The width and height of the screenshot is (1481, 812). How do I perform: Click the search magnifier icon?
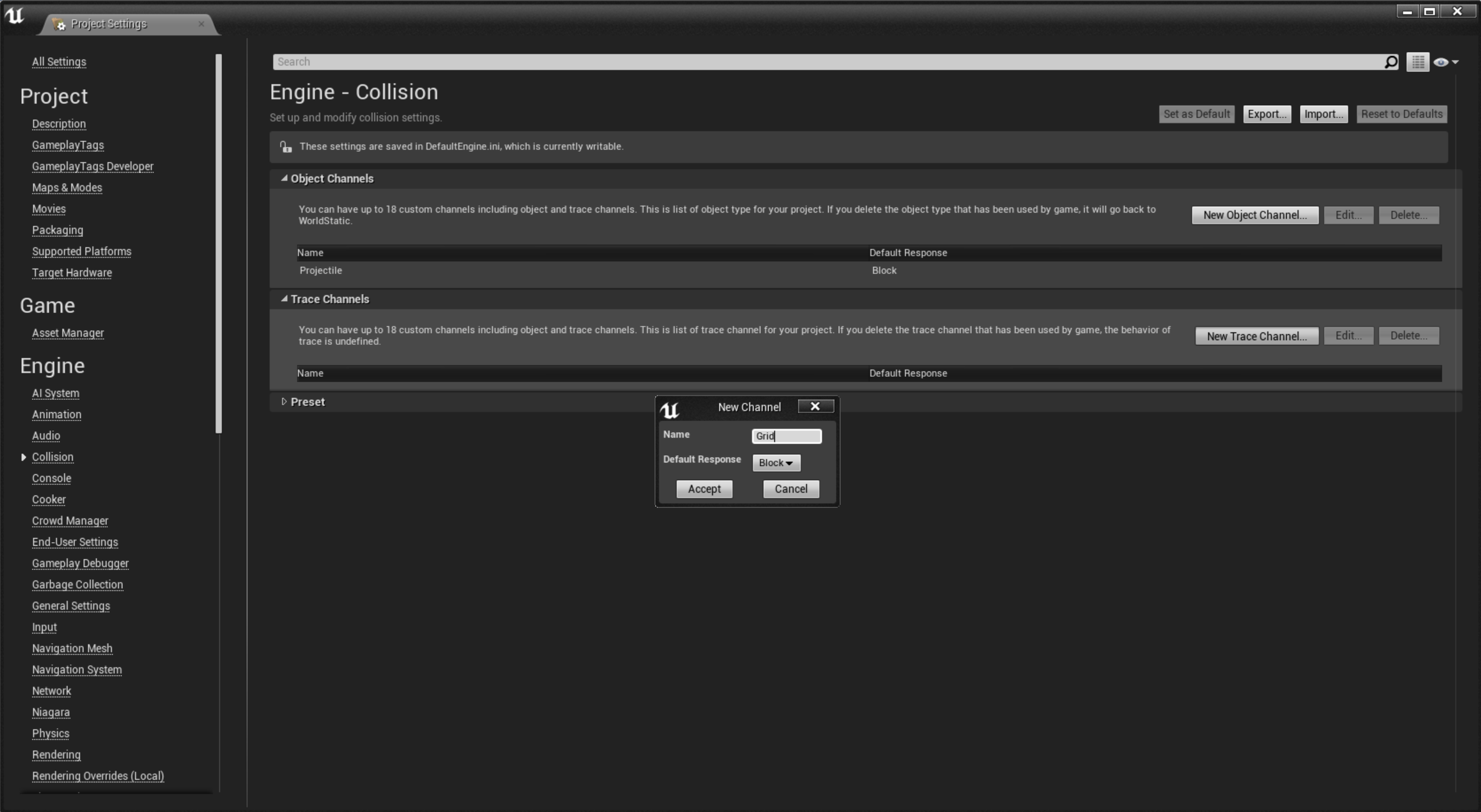tap(1391, 62)
